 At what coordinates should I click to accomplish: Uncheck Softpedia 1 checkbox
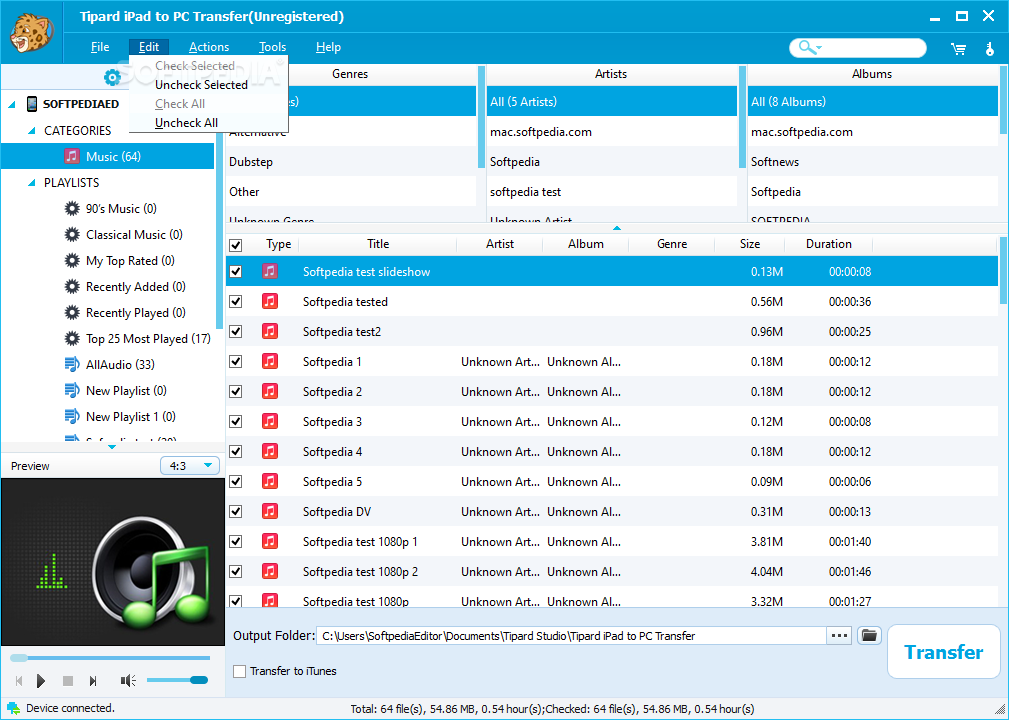(236, 362)
